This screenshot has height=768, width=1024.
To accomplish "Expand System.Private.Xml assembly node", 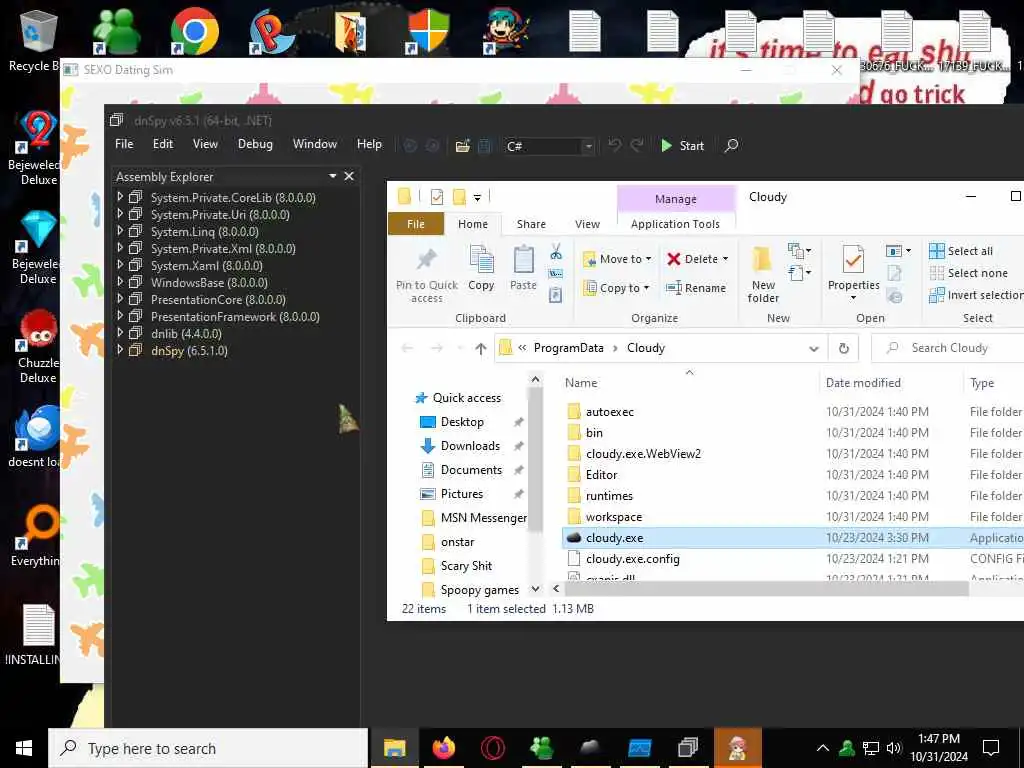I will 120,248.
